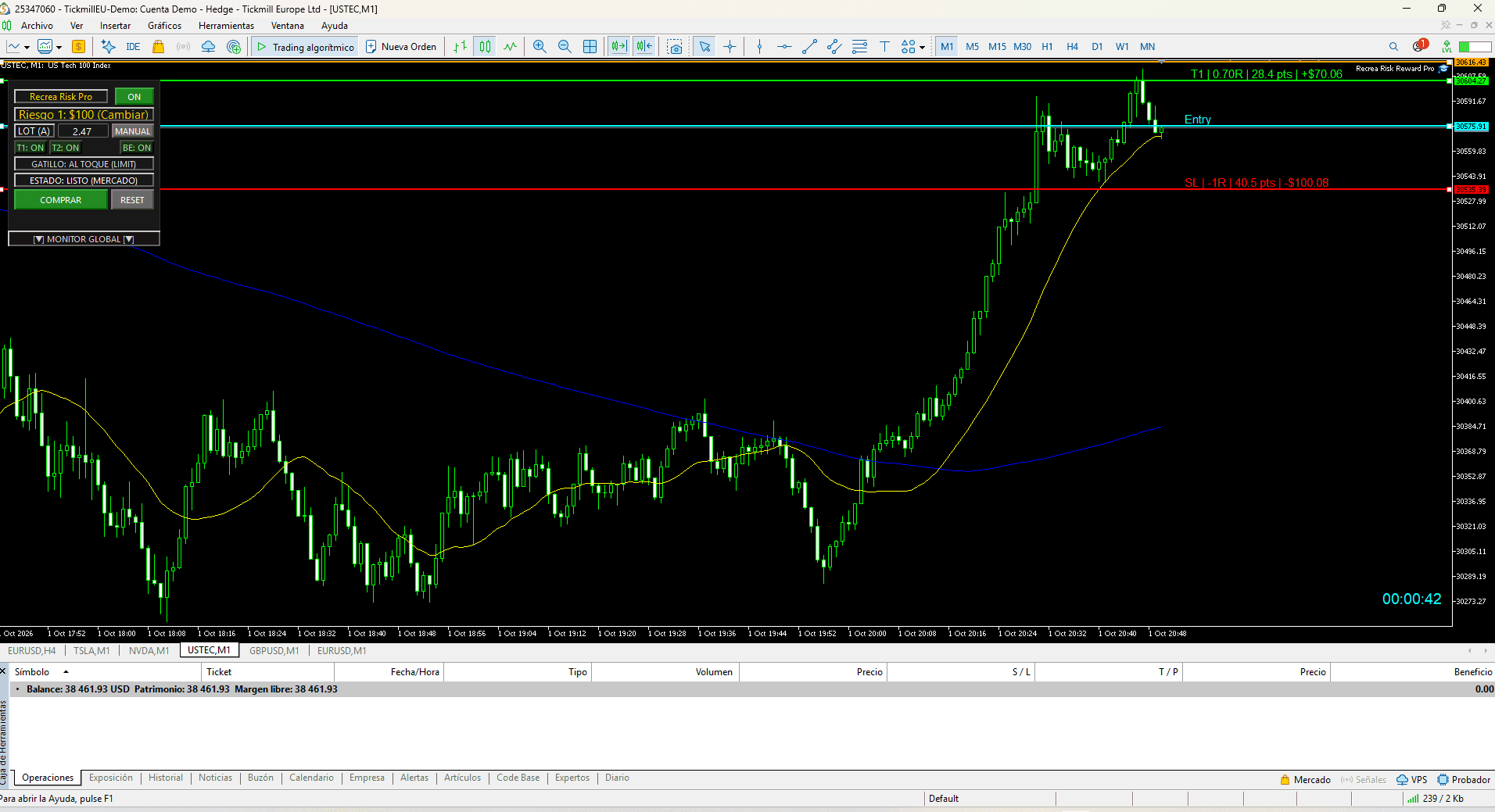Draw a trendline with the trendline tool

click(x=809, y=47)
